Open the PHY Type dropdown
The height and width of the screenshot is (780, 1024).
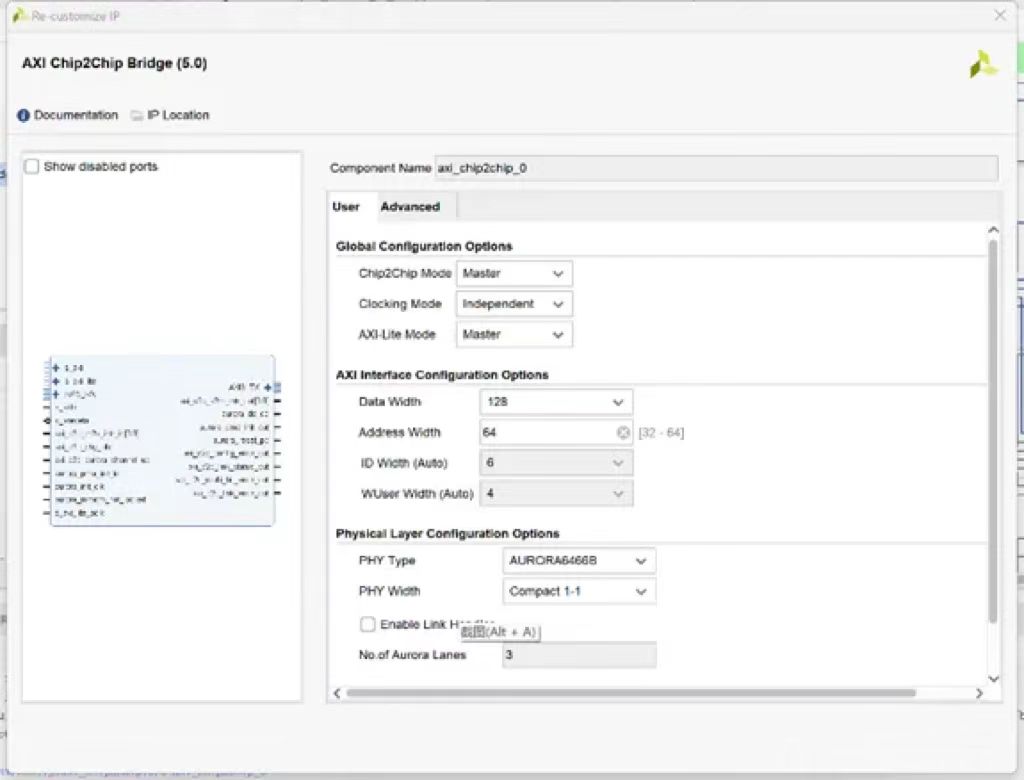(x=579, y=561)
